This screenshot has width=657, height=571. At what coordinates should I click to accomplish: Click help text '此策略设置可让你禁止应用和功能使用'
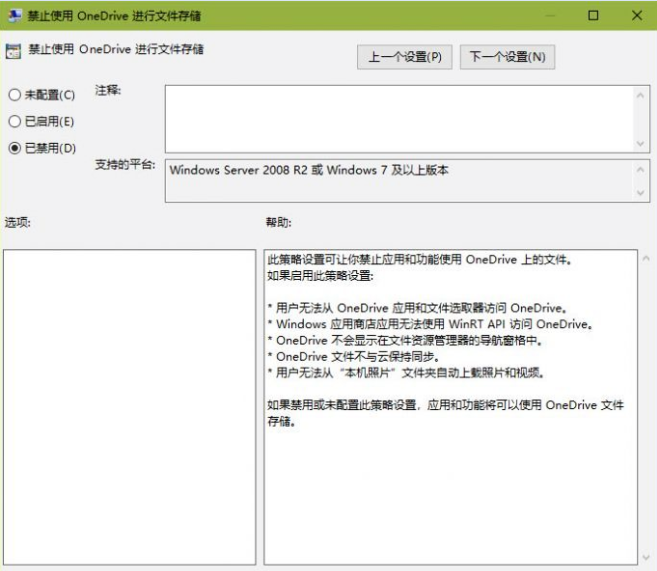364,260
